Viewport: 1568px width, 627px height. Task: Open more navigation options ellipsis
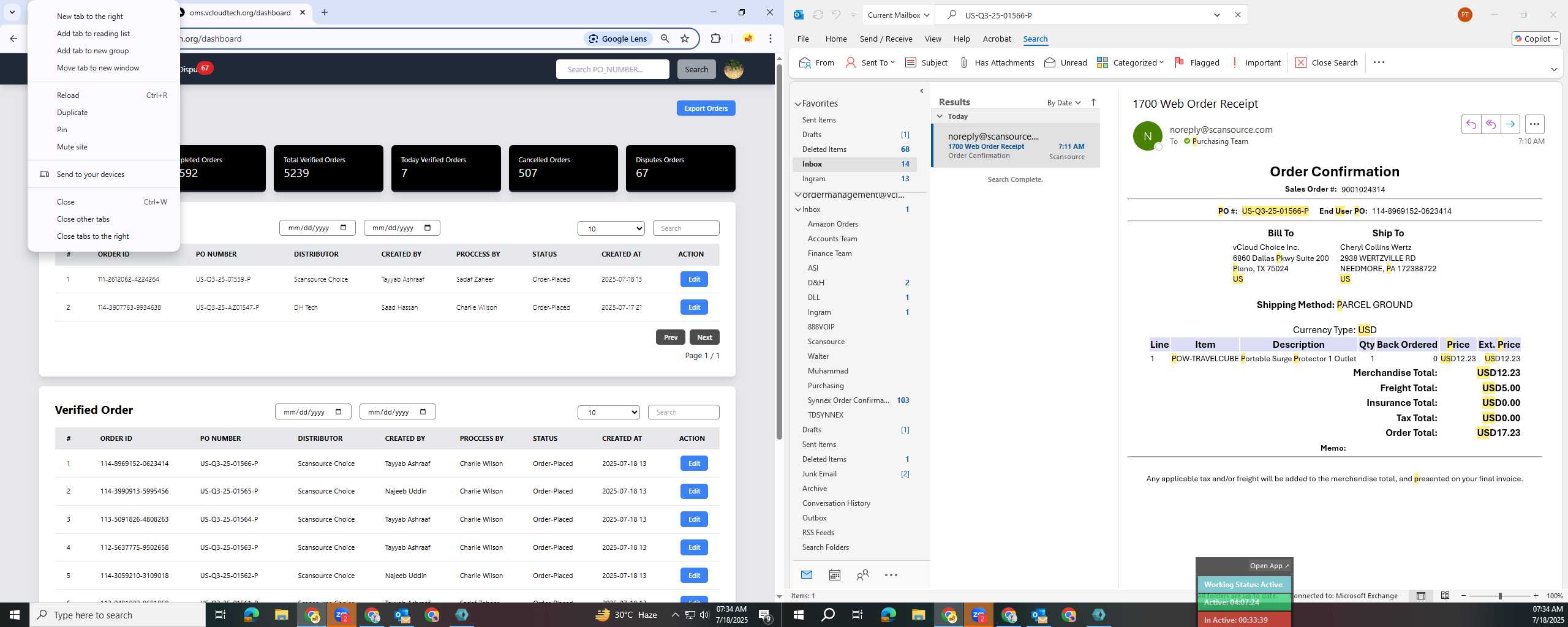tap(891, 575)
